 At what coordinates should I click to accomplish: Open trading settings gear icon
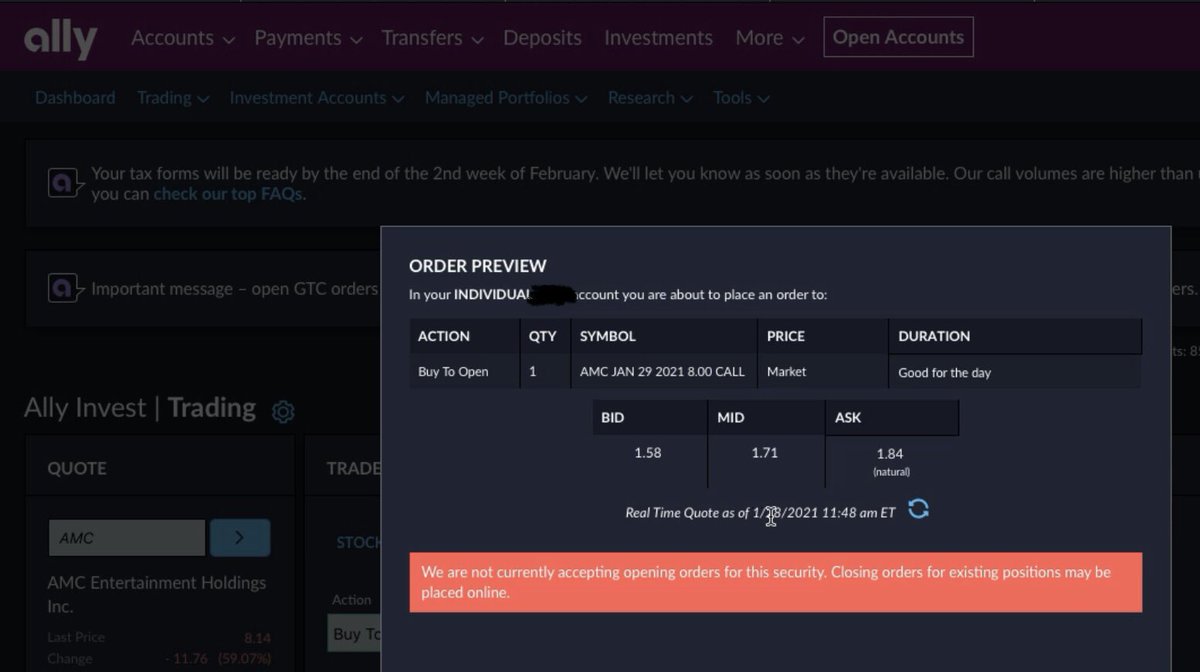(283, 411)
